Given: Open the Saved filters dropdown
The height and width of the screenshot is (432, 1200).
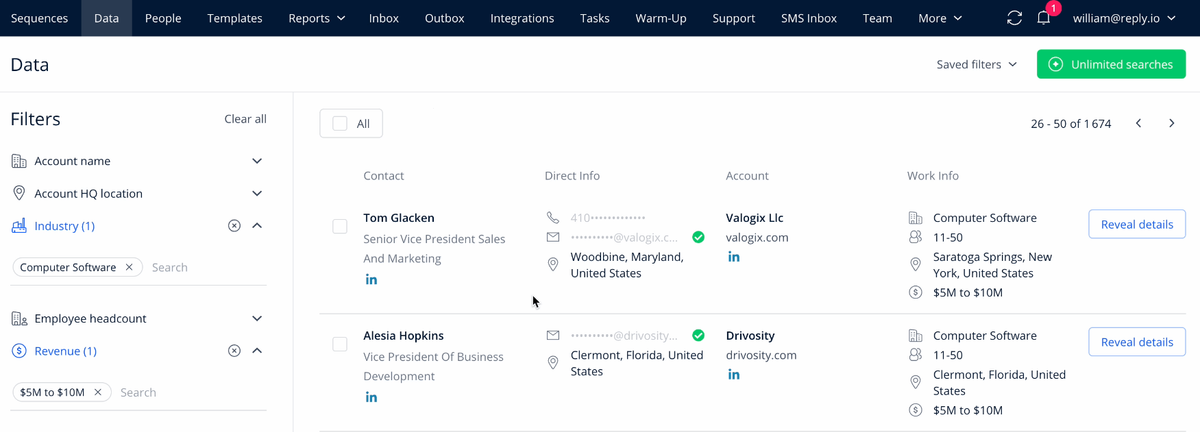Looking at the screenshot, I should [x=977, y=64].
